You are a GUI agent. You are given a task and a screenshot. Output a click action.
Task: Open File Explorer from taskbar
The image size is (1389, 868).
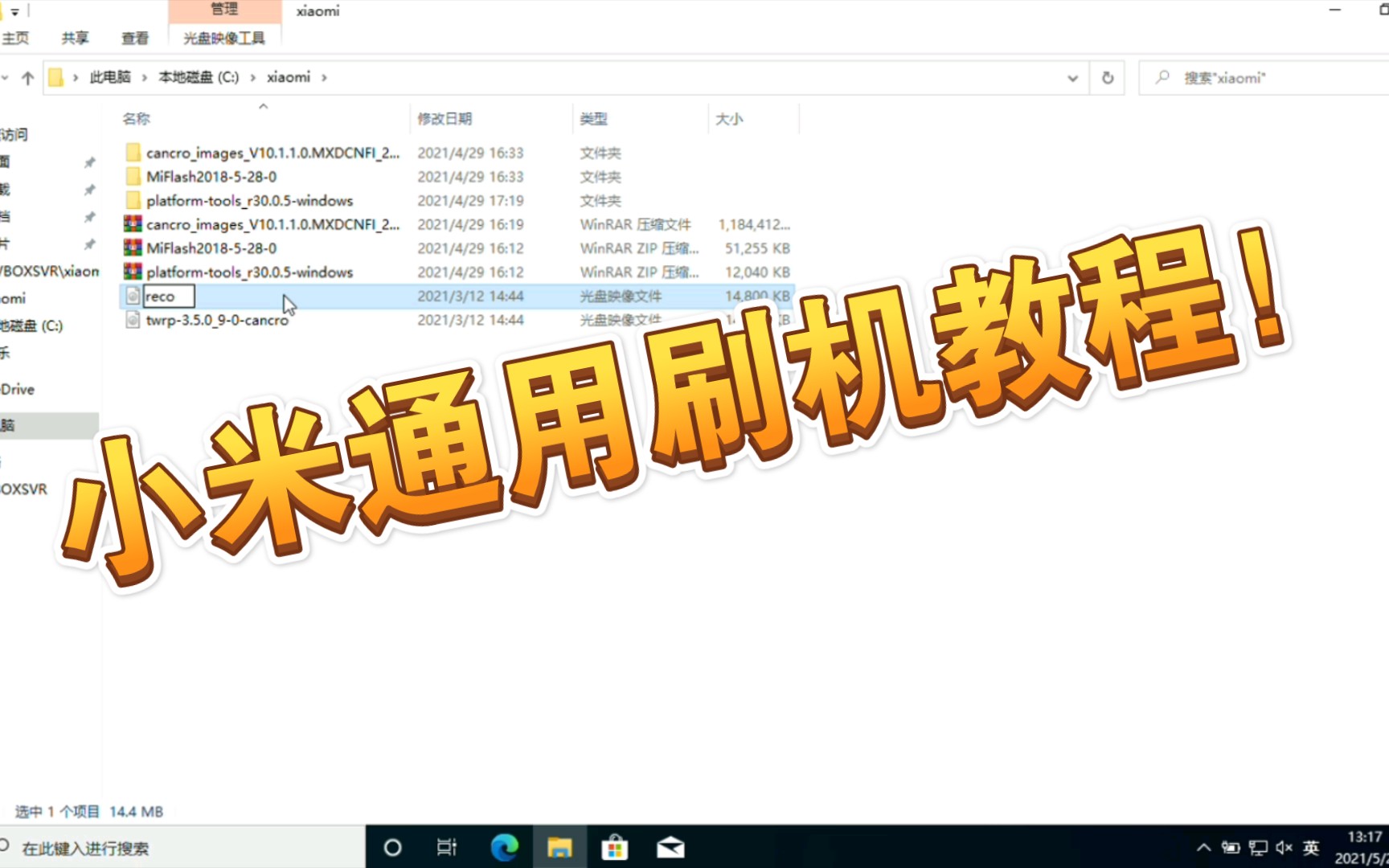click(559, 847)
